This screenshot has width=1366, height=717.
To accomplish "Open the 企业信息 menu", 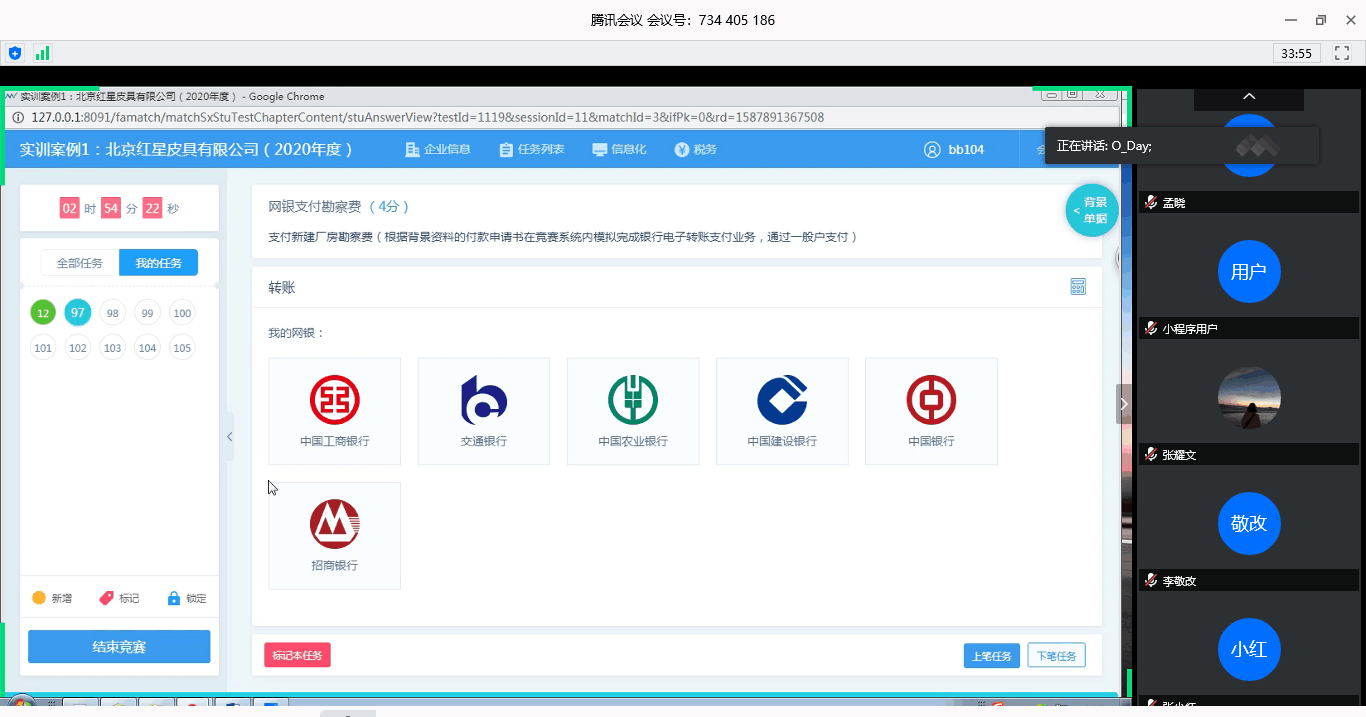I will tap(438, 149).
